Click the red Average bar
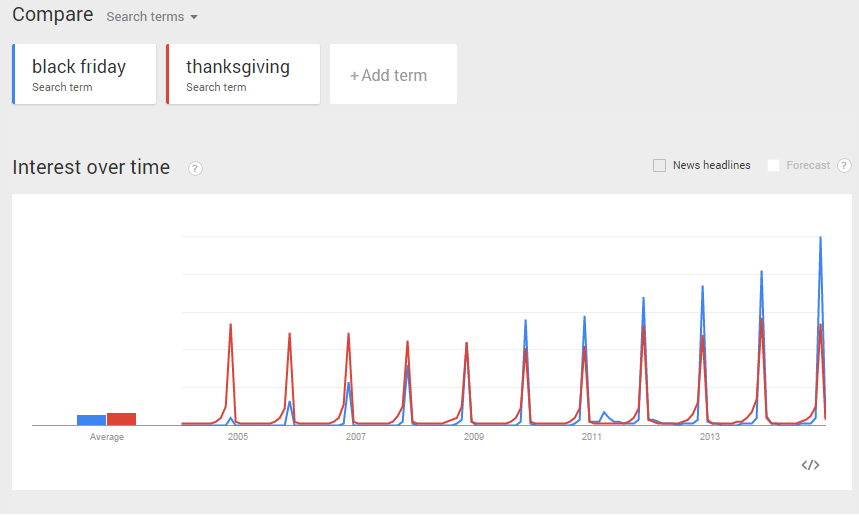Image resolution: width=859 pixels, height=516 pixels. [x=121, y=419]
